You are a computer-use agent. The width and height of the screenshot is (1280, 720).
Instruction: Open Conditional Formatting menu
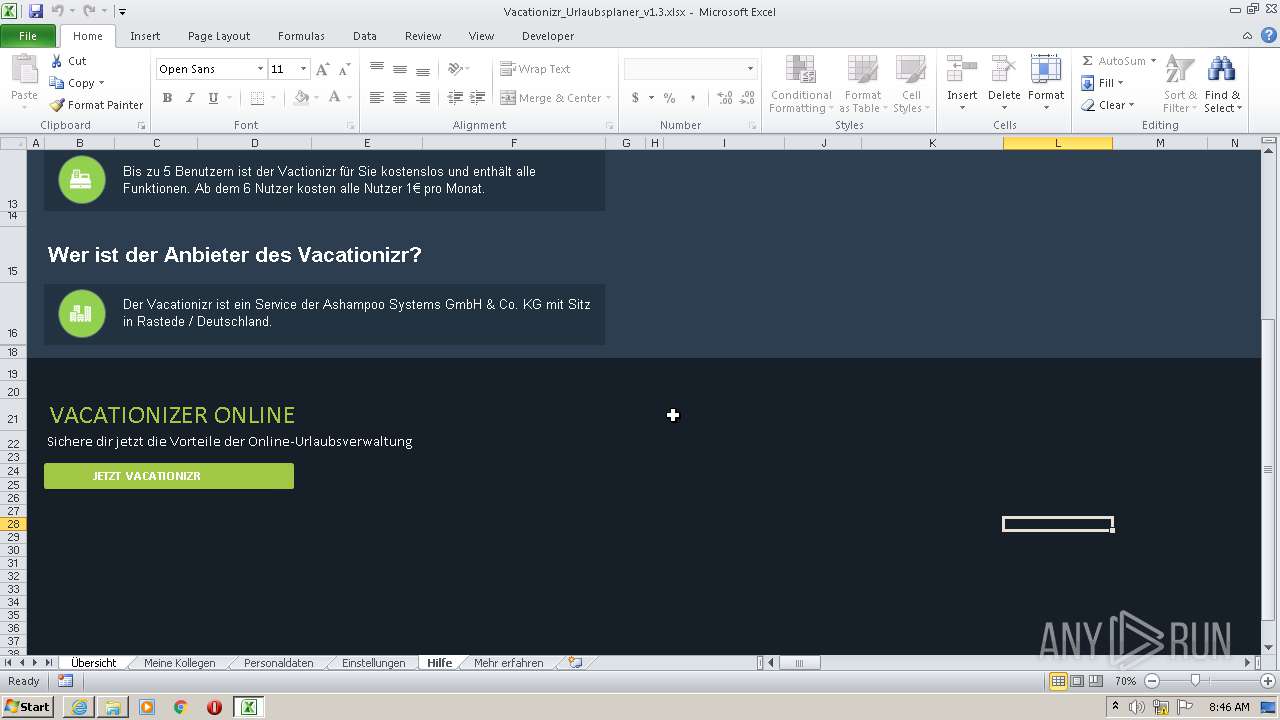coord(801,84)
